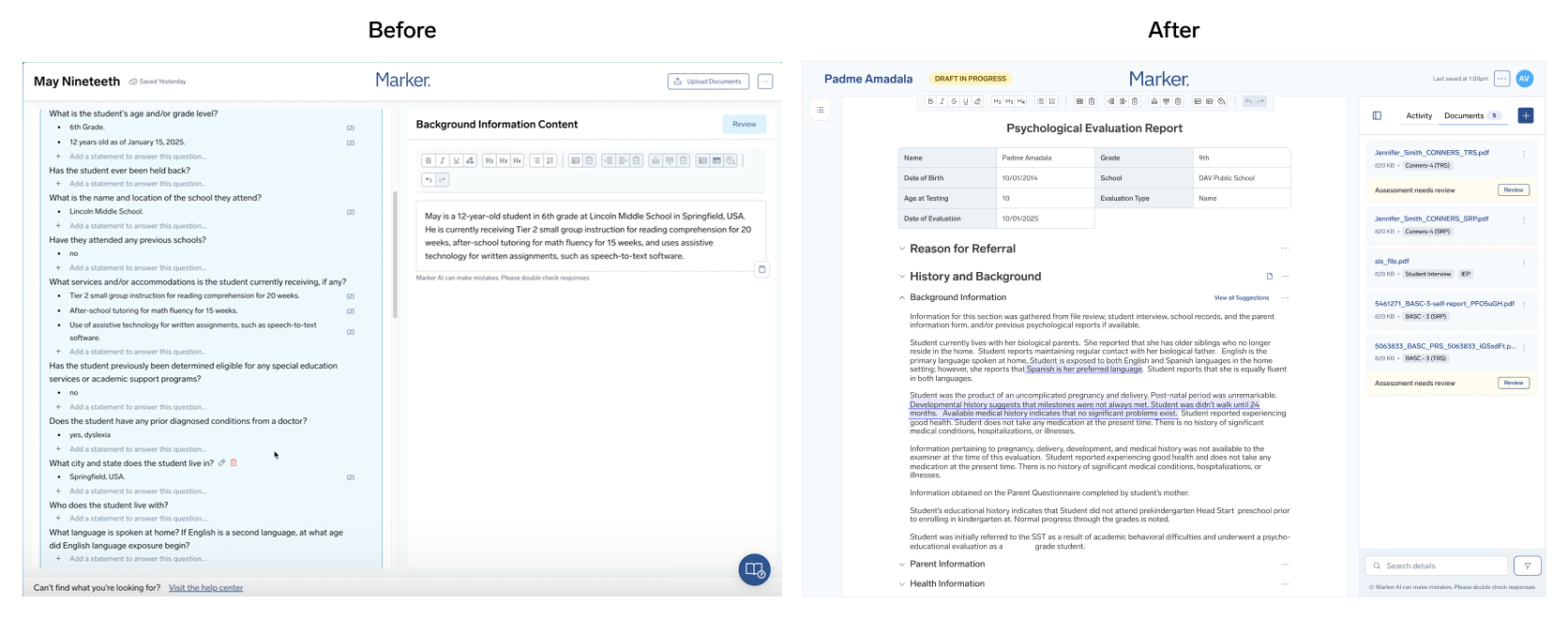Click the Upload Documents button
1568x619 pixels.
[x=708, y=82]
